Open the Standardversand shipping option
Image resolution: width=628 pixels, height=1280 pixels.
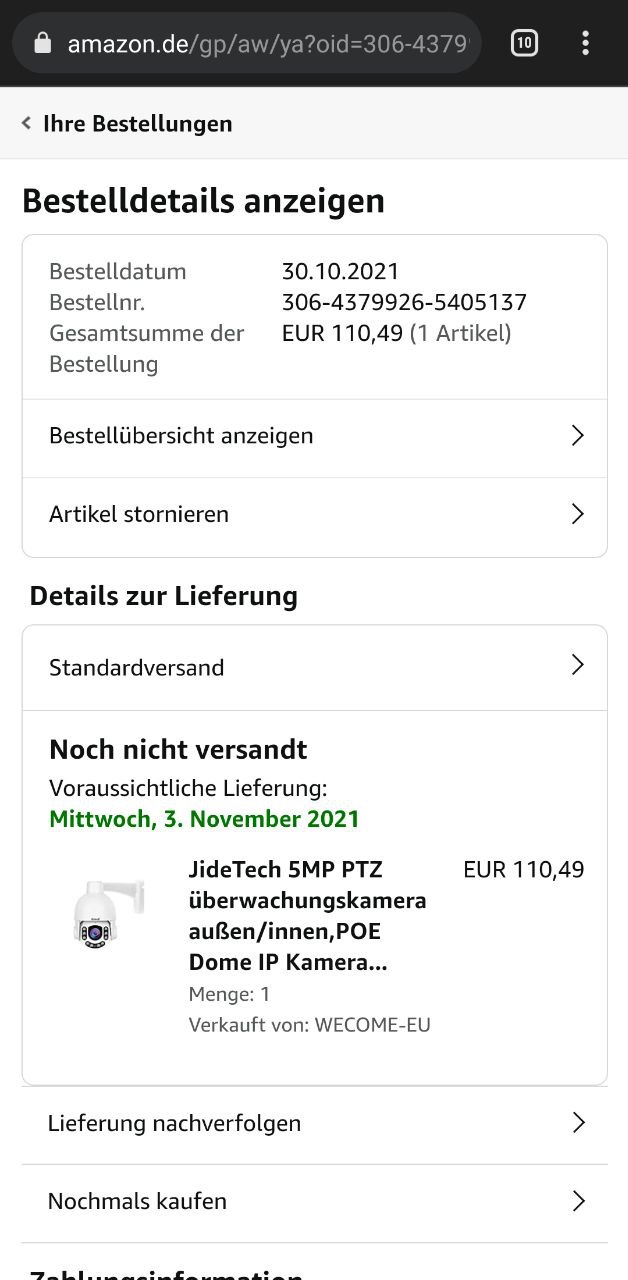137,667
